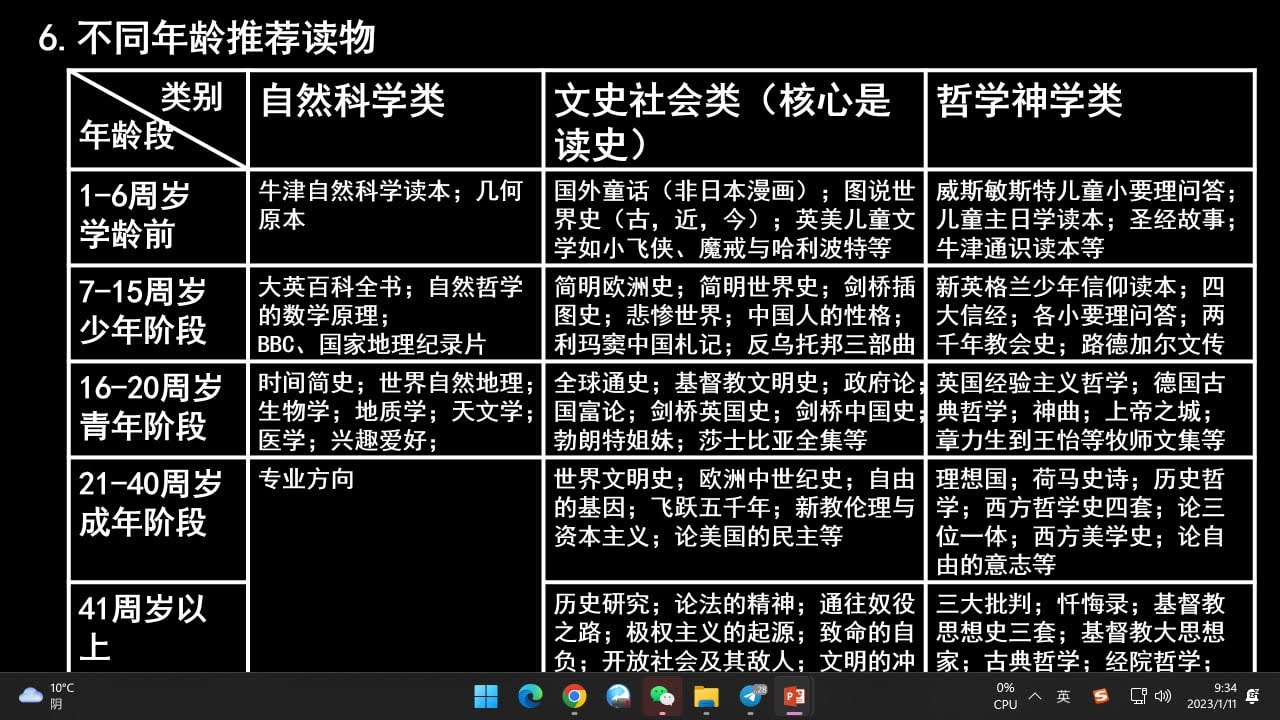Click the row header 16-20周岁 青年阶段
This screenshot has height=720, width=1280.
(x=158, y=409)
